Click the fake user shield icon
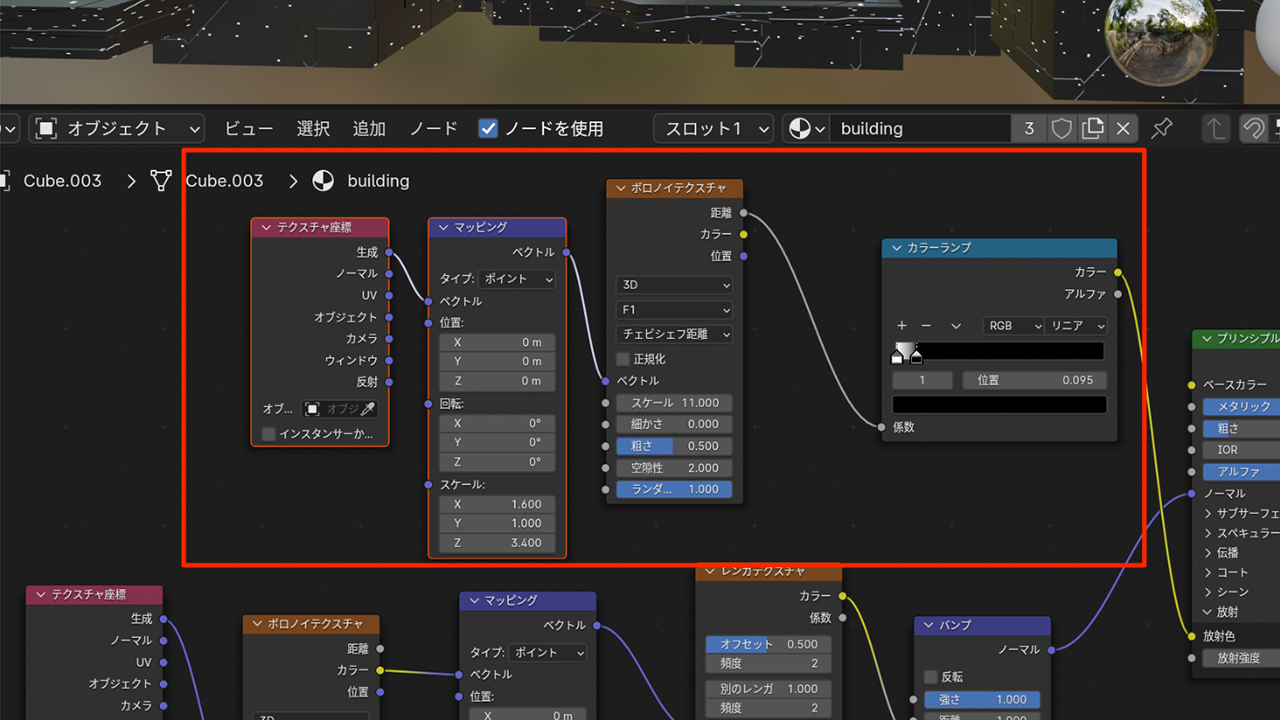 point(1062,128)
